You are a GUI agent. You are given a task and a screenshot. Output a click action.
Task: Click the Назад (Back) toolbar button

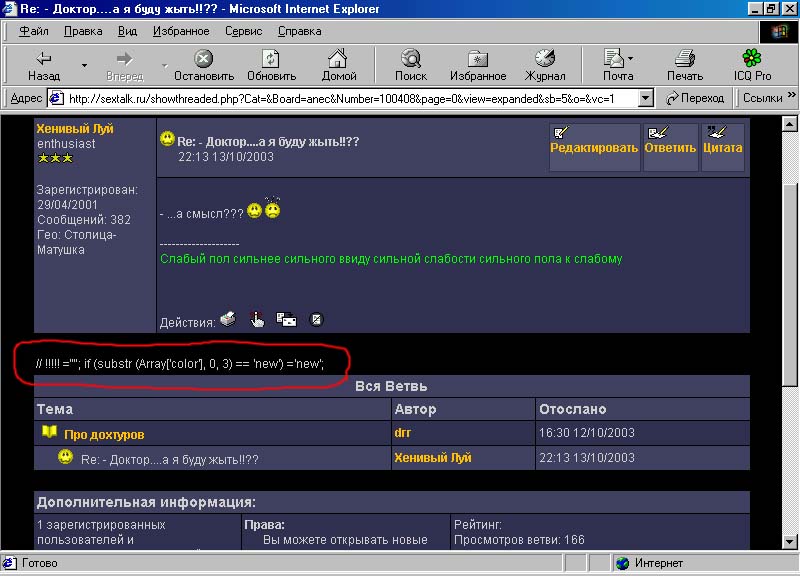tap(43, 65)
